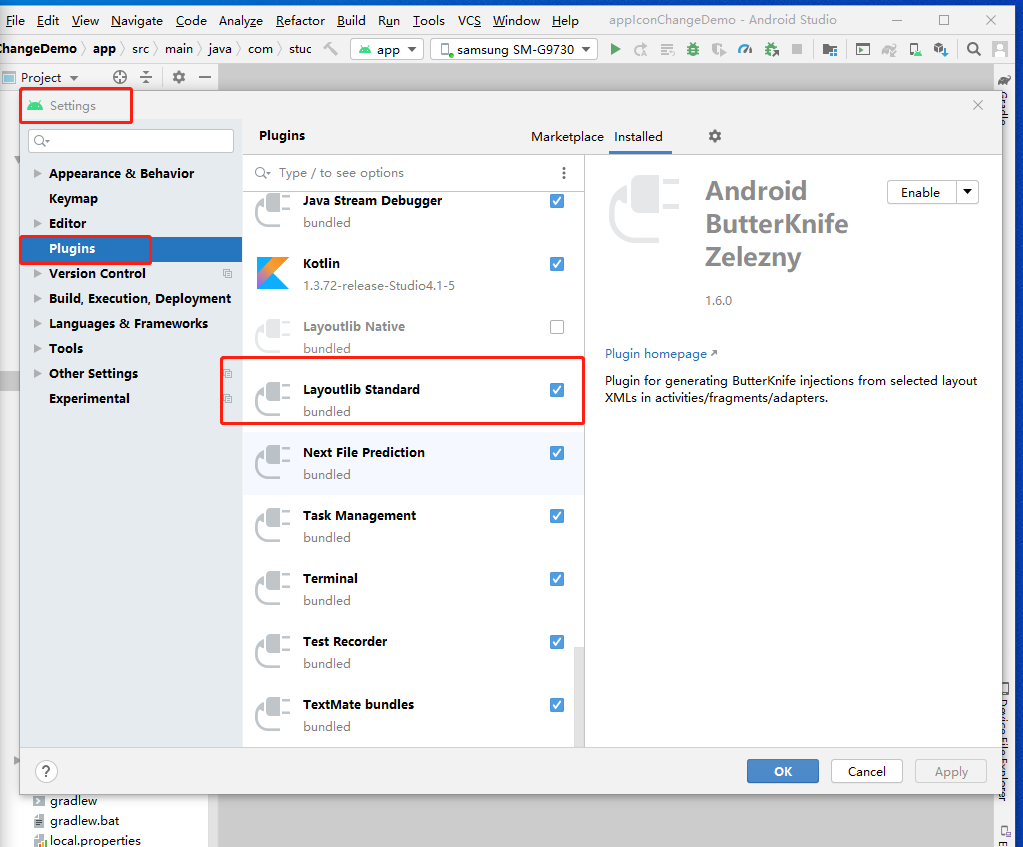Focus the Settings search field
The height and width of the screenshot is (847, 1023).
(x=130, y=140)
